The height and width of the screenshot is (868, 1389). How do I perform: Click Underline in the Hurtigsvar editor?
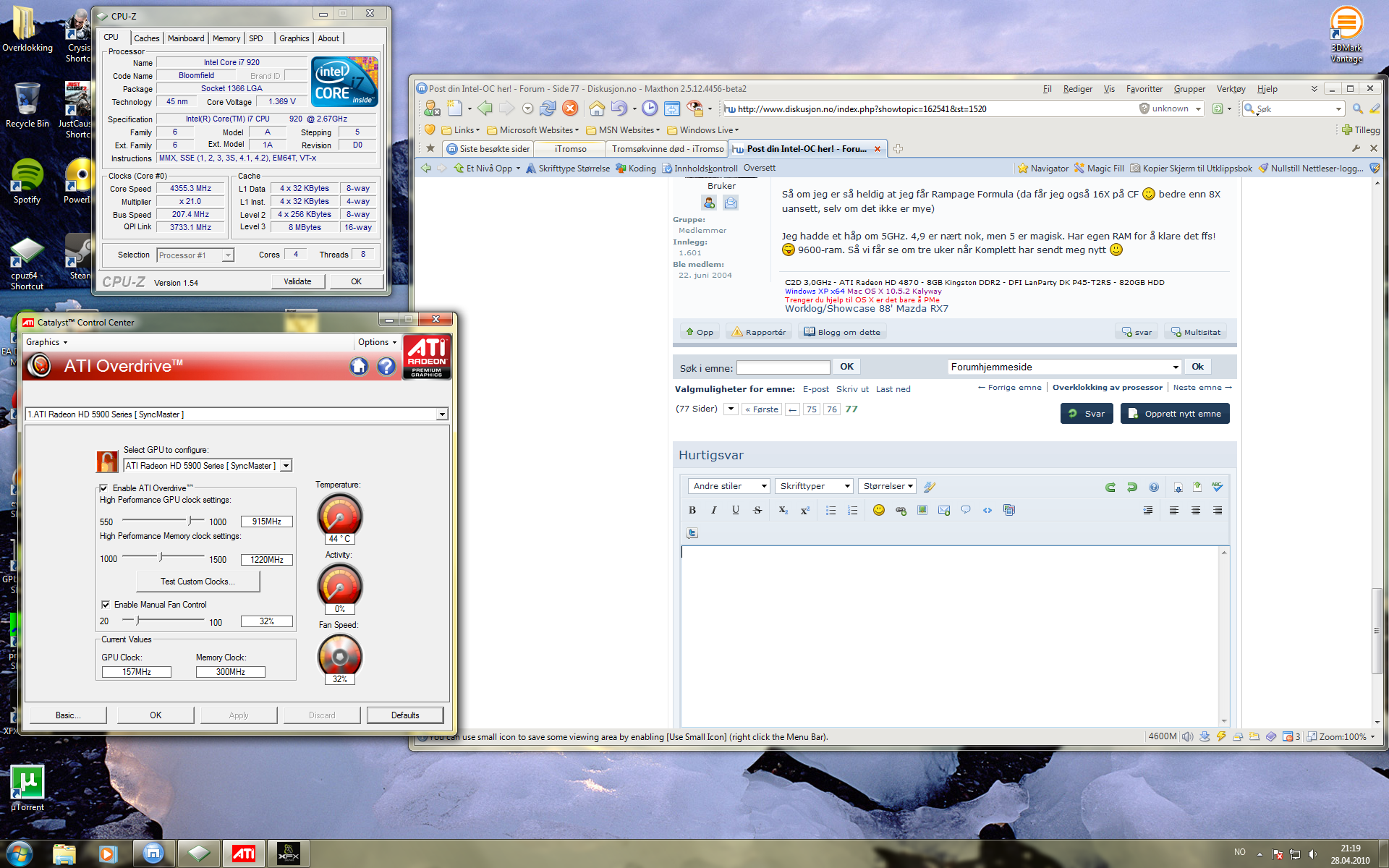[736, 510]
